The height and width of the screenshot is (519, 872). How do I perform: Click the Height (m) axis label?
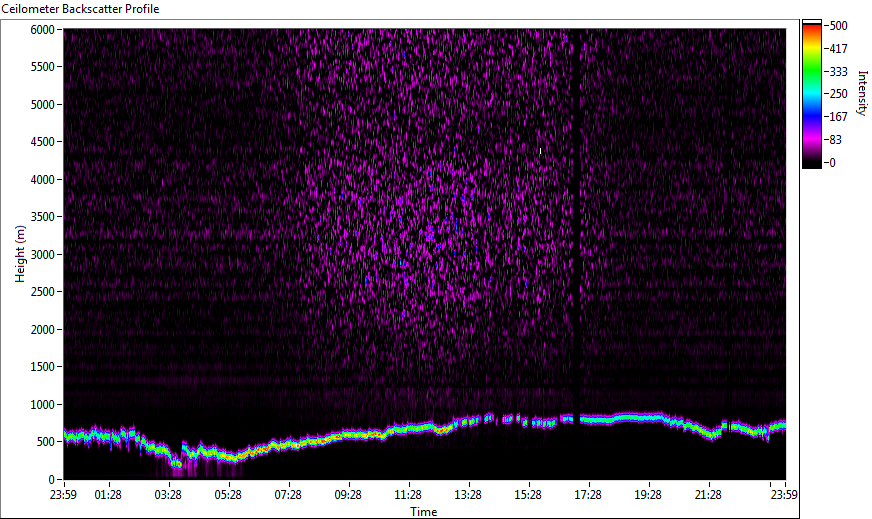coord(20,254)
